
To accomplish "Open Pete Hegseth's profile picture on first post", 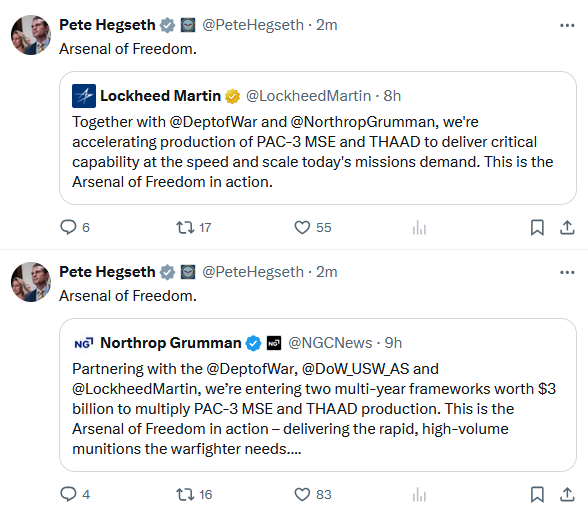I will 31,35.
